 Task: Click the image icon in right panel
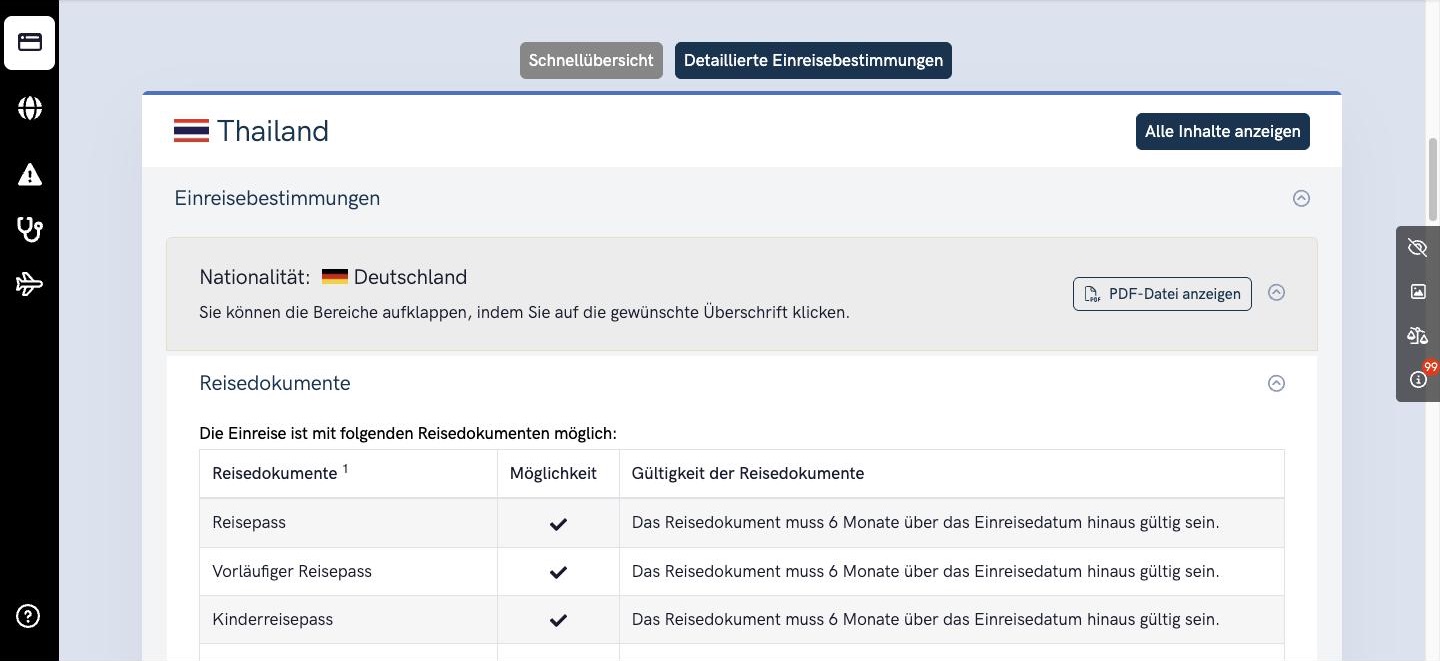click(1417, 292)
